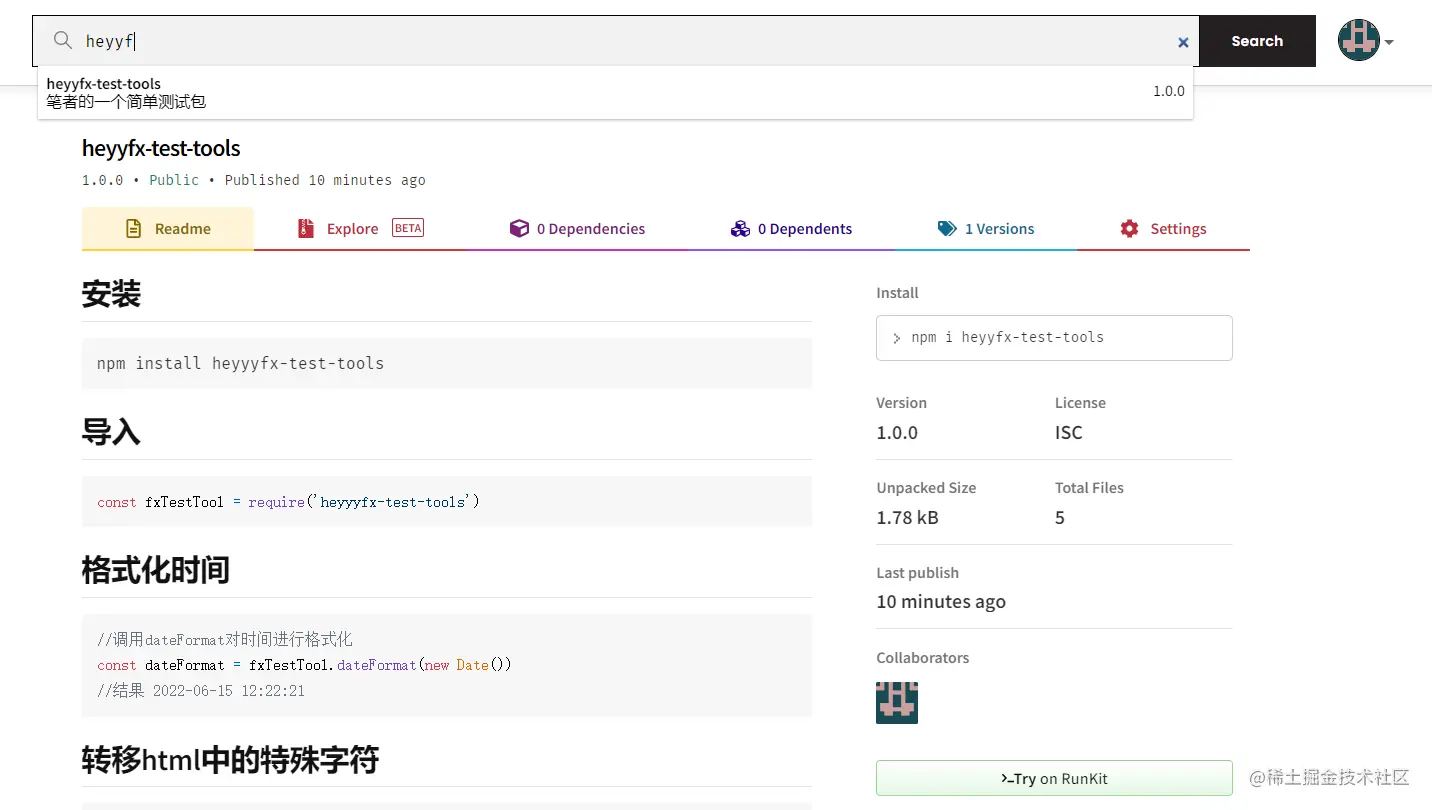Click the Public label under the title
This screenshot has width=1432, height=810.
point(174,180)
